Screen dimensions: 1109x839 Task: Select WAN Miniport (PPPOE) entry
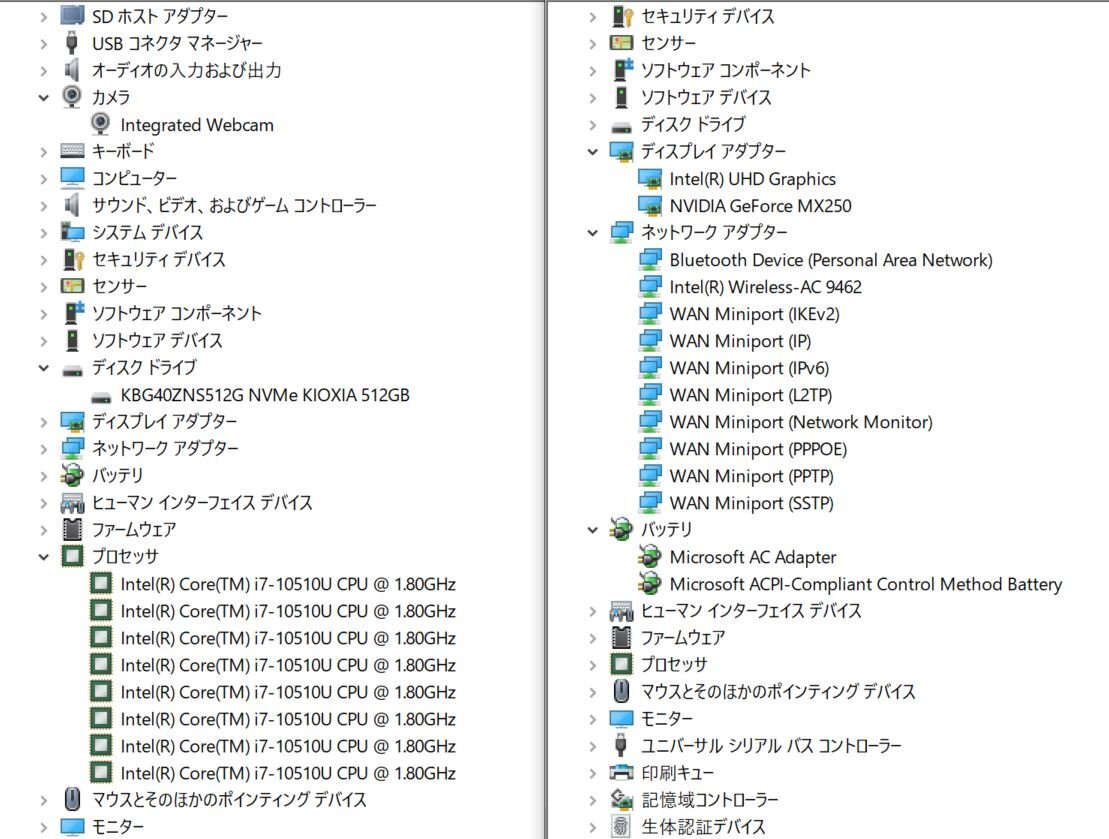[757, 449]
